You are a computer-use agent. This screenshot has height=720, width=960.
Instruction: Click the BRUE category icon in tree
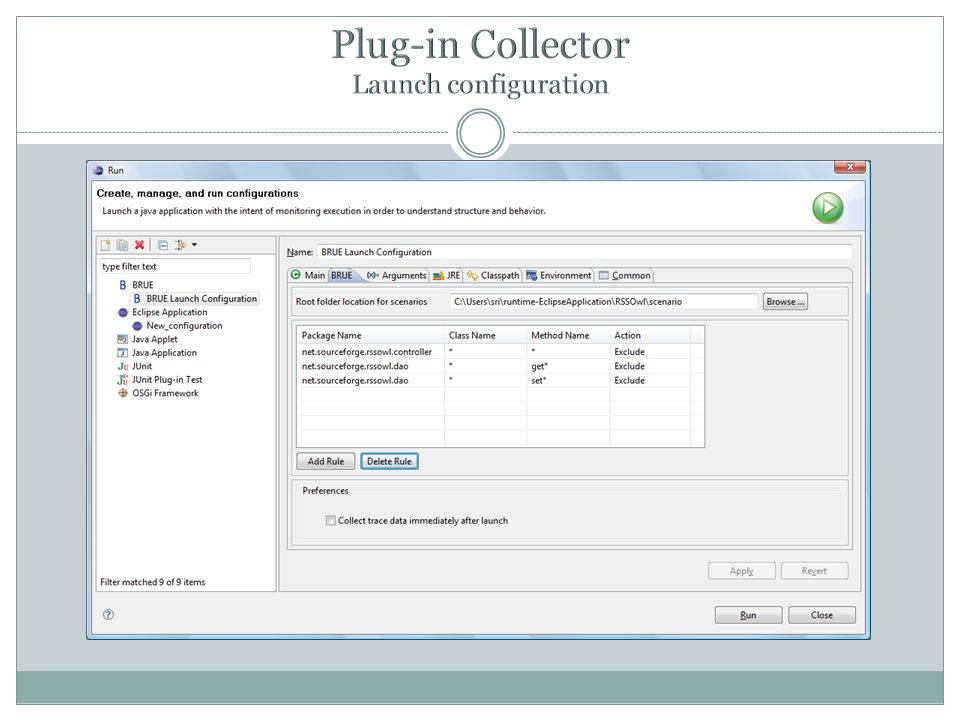point(122,285)
